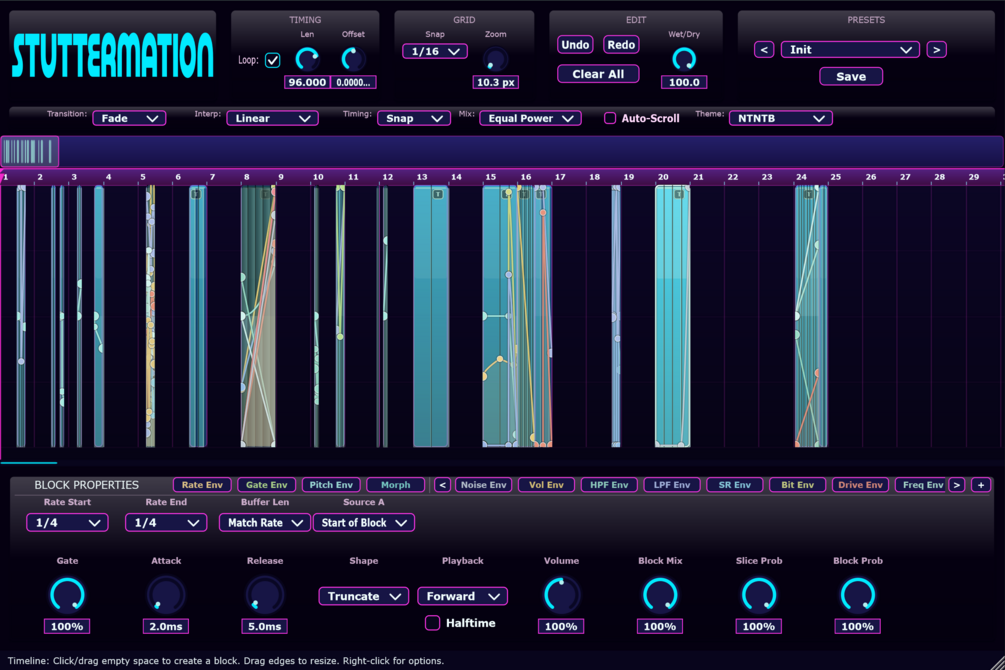Select the block at bar 24
Viewport: 1005px width, 670px height.
click(811, 316)
